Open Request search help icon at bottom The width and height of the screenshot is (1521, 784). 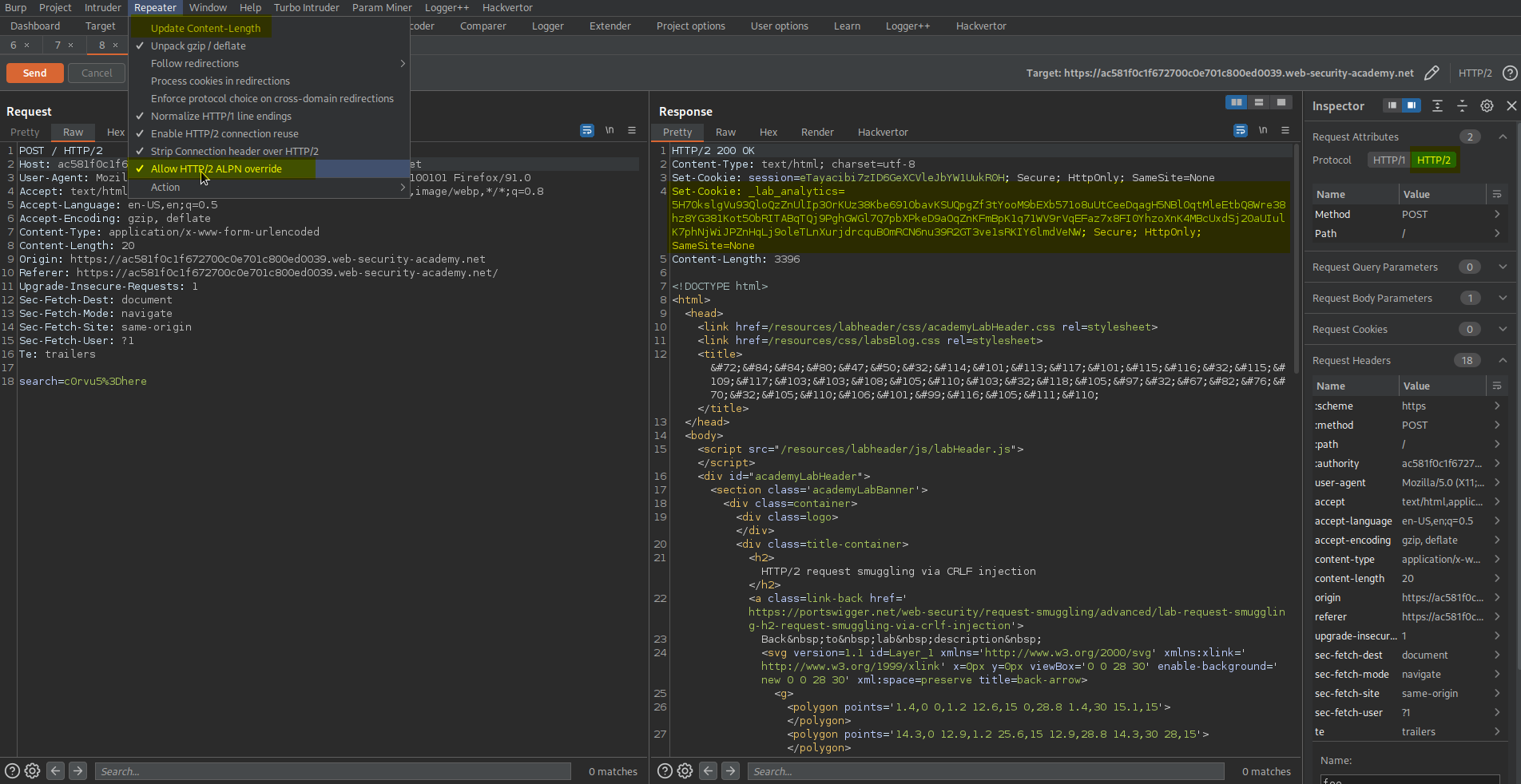tap(12, 771)
